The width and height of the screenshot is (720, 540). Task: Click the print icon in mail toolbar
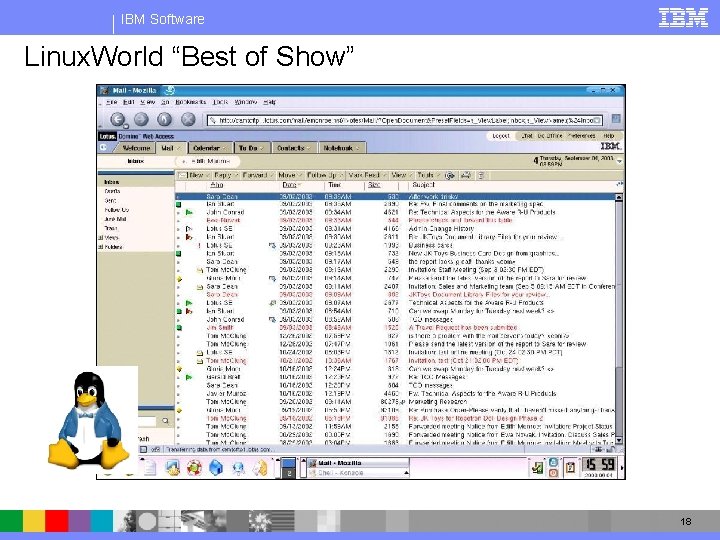click(466, 175)
